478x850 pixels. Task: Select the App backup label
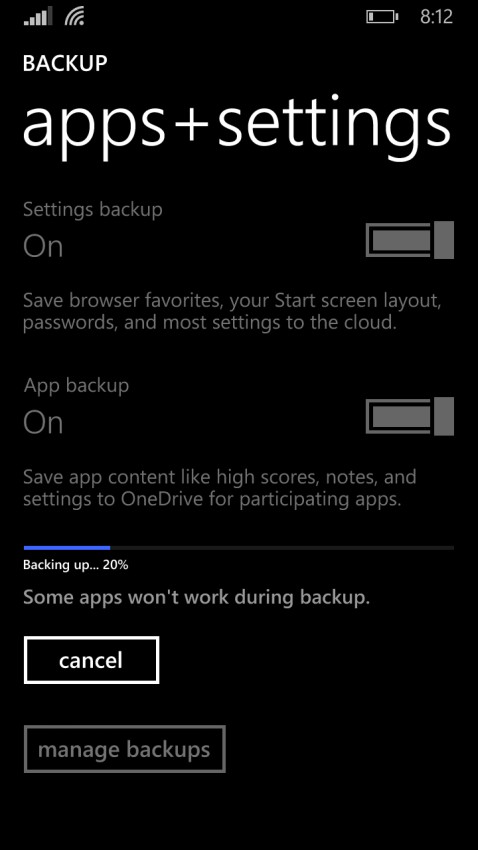(x=76, y=385)
